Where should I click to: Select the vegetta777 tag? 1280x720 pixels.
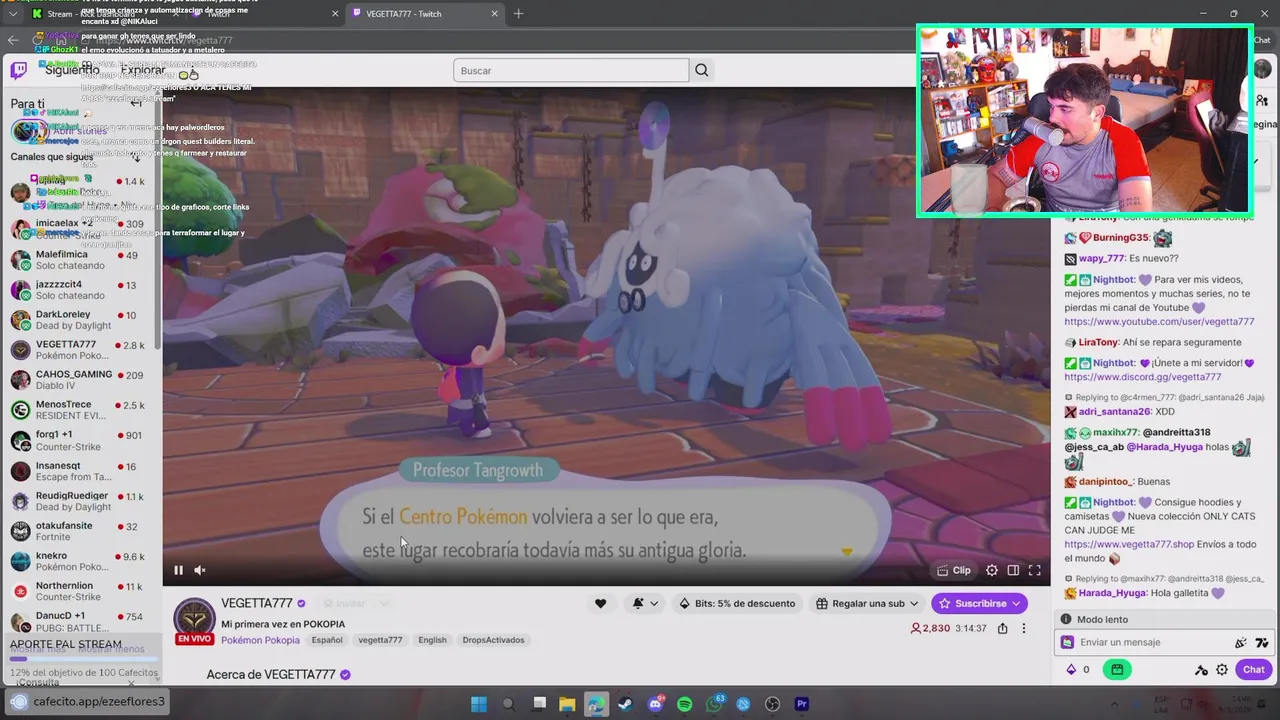380,640
